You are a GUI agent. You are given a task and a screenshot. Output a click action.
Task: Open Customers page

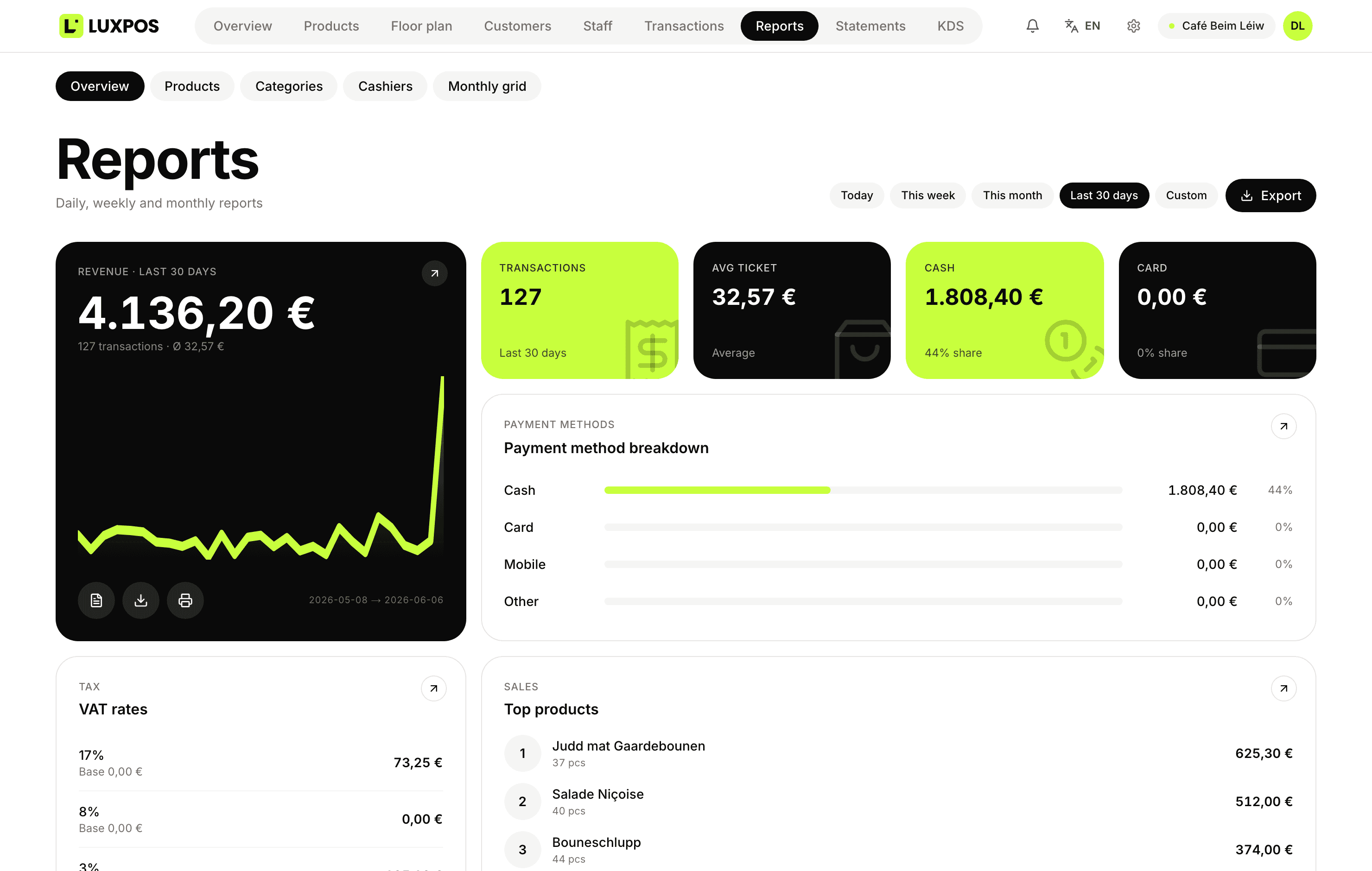(517, 25)
